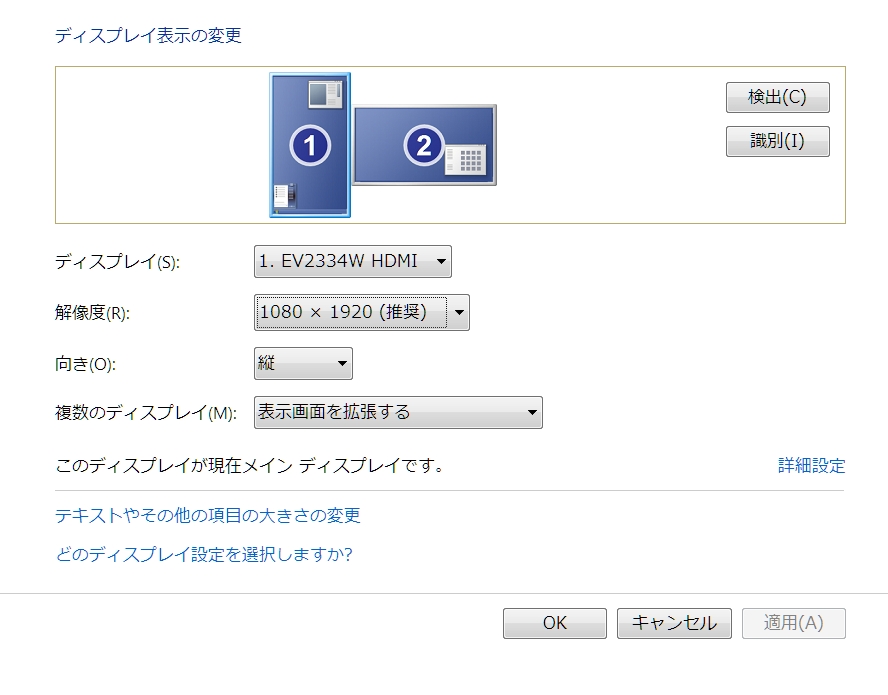Click the キャンセル cancel button
The image size is (888, 695).
pos(674,623)
